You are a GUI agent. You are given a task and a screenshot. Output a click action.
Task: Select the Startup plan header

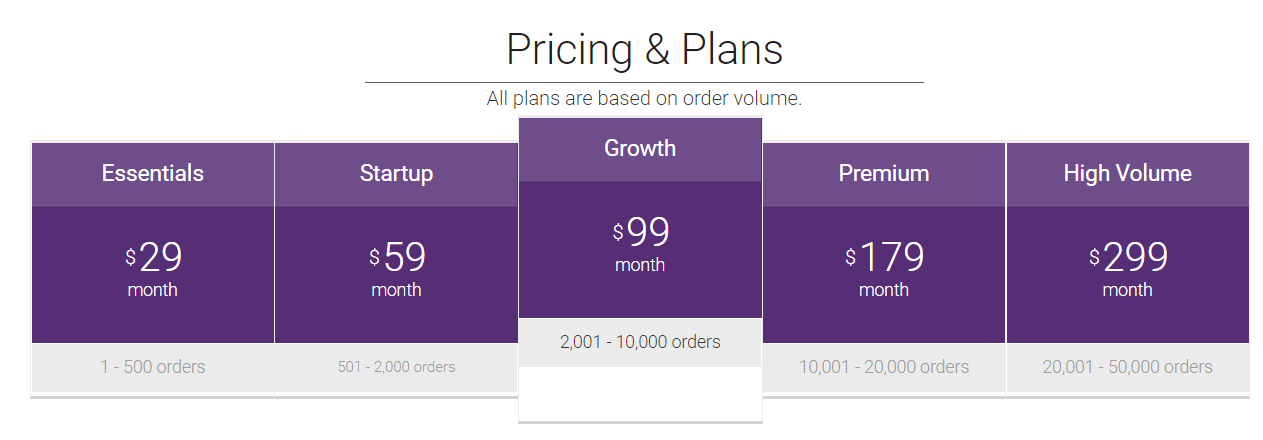pos(396,173)
